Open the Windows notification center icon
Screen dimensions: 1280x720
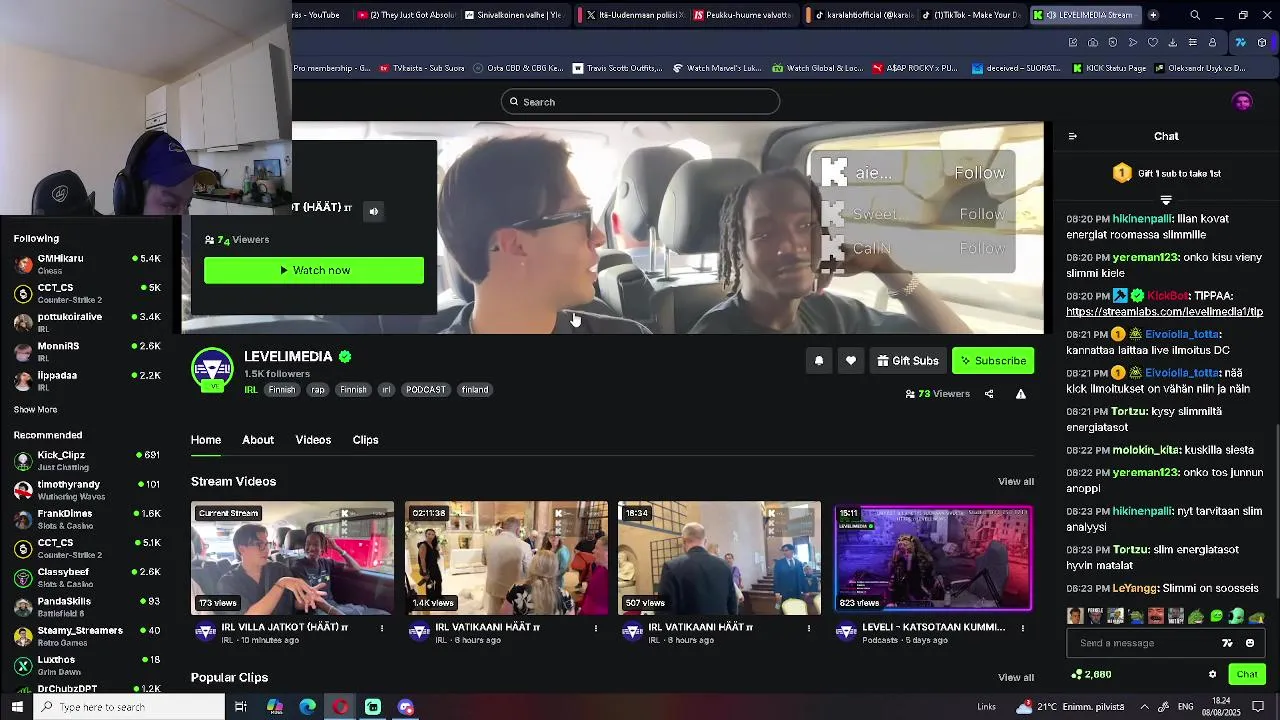point(1259,707)
